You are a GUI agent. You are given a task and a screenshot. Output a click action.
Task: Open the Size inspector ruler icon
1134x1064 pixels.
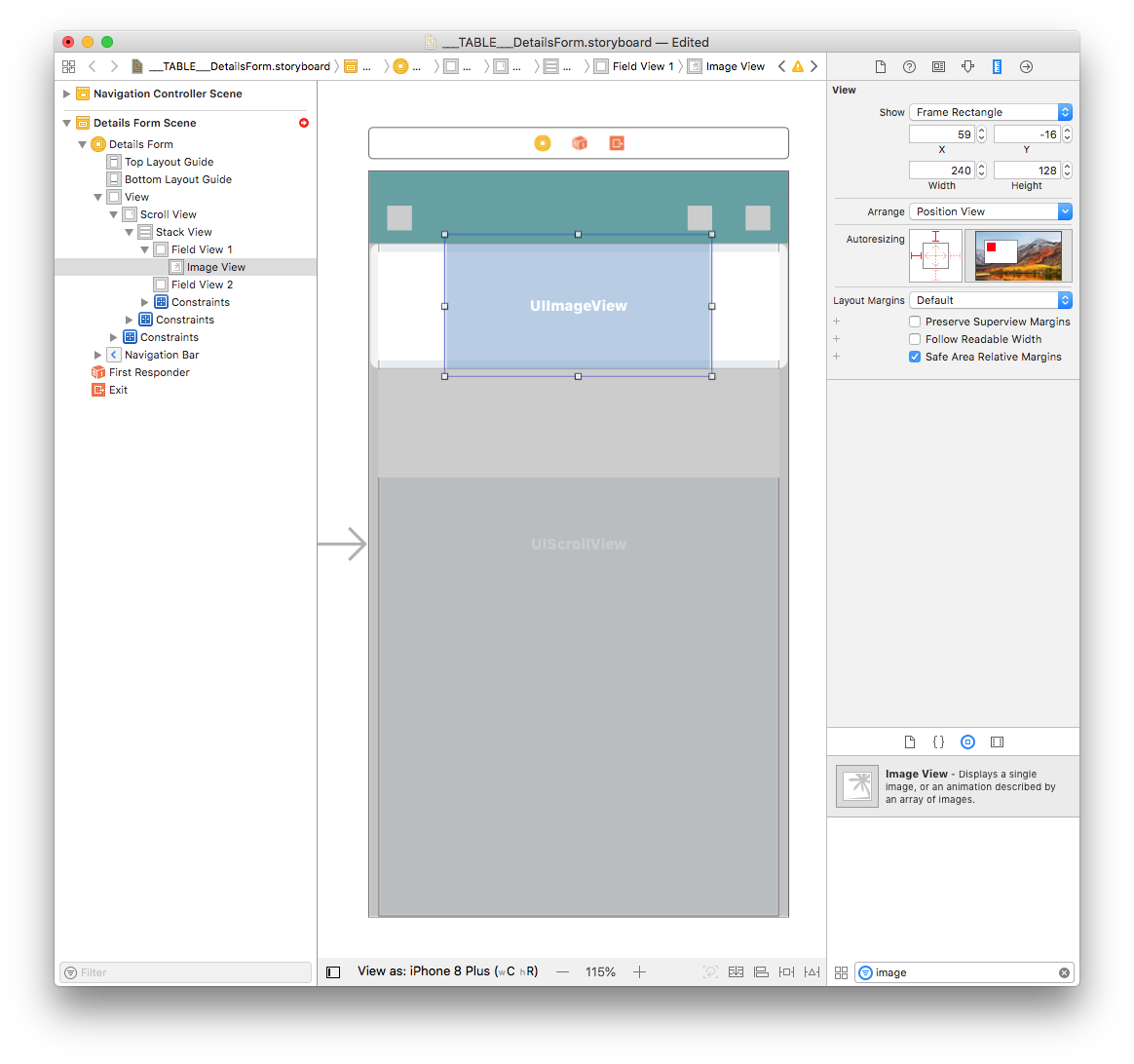[x=997, y=66]
